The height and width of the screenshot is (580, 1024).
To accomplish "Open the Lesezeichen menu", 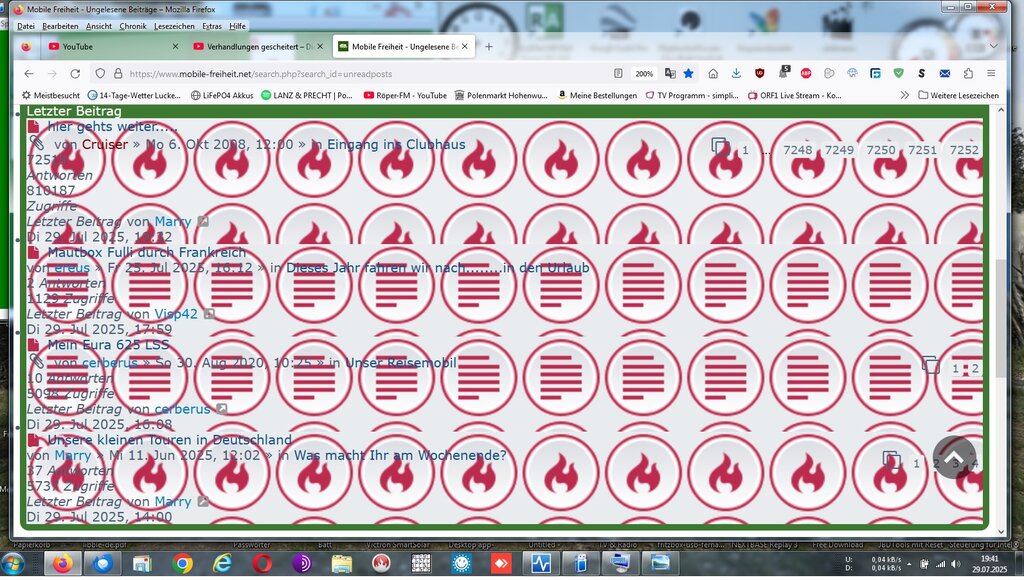I will click(174, 26).
